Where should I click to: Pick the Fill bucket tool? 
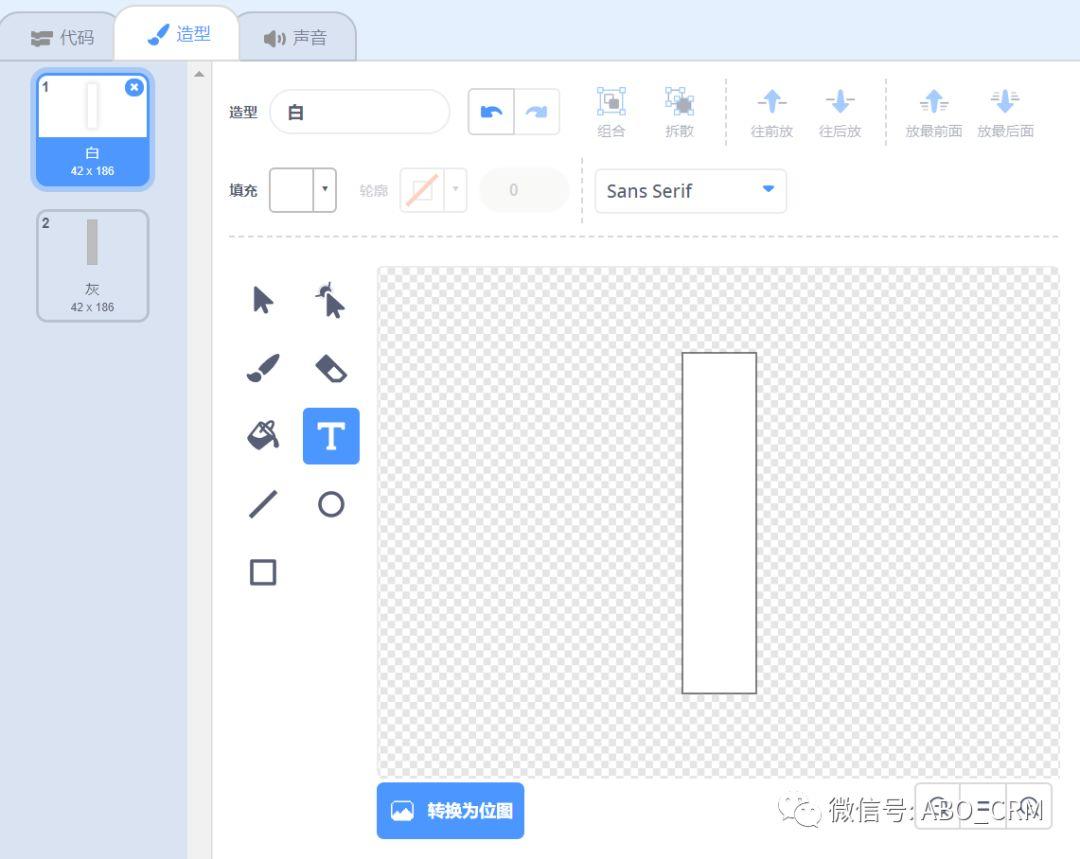pos(263,435)
